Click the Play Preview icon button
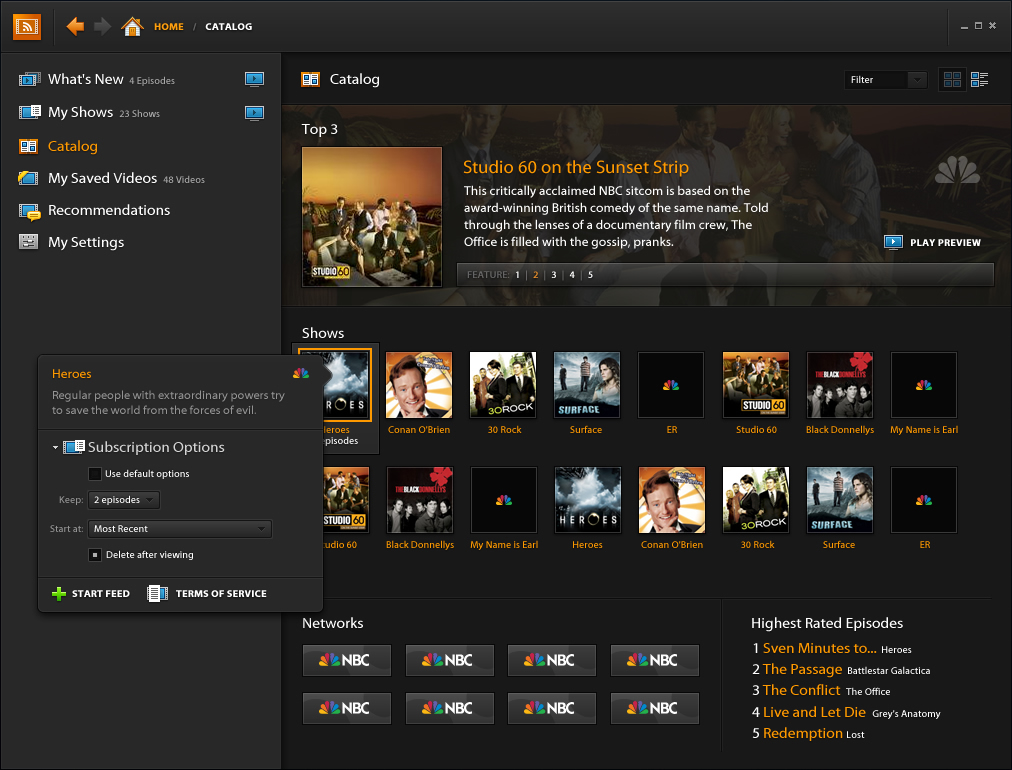 (894, 242)
